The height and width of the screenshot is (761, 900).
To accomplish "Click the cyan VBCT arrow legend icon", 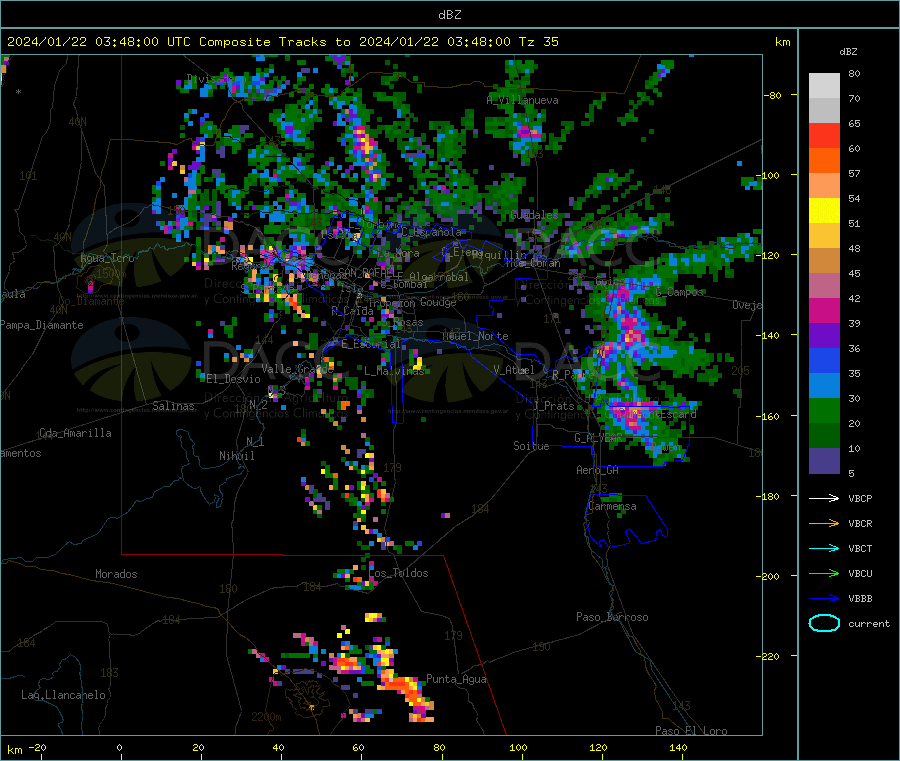I will (x=824, y=549).
